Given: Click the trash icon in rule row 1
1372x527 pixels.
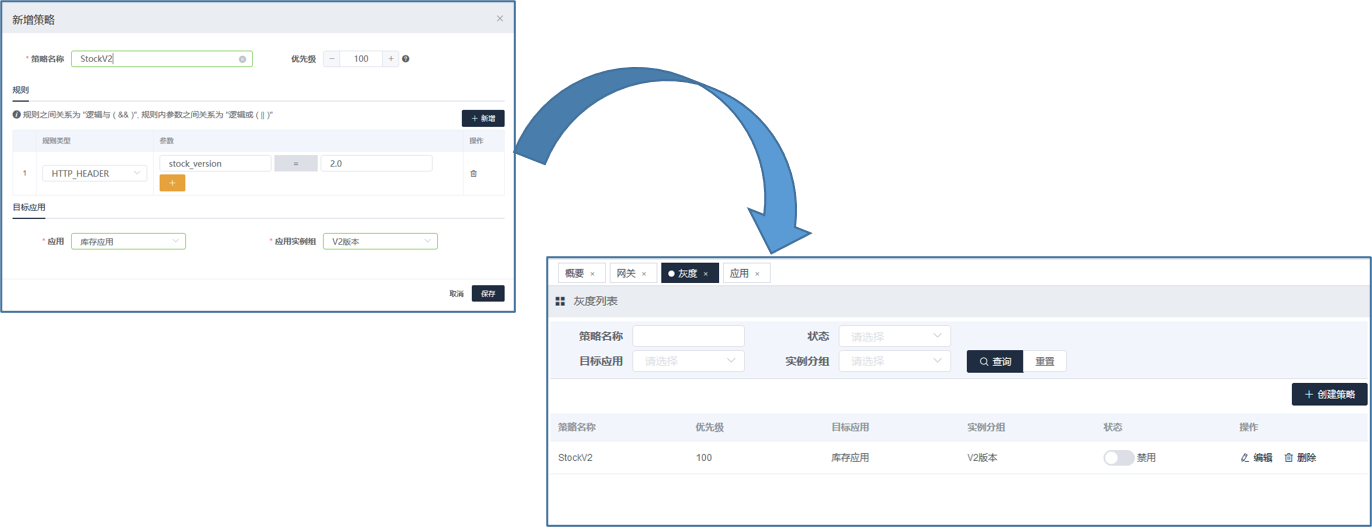Looking at the screenshot, I should (473, 174).
